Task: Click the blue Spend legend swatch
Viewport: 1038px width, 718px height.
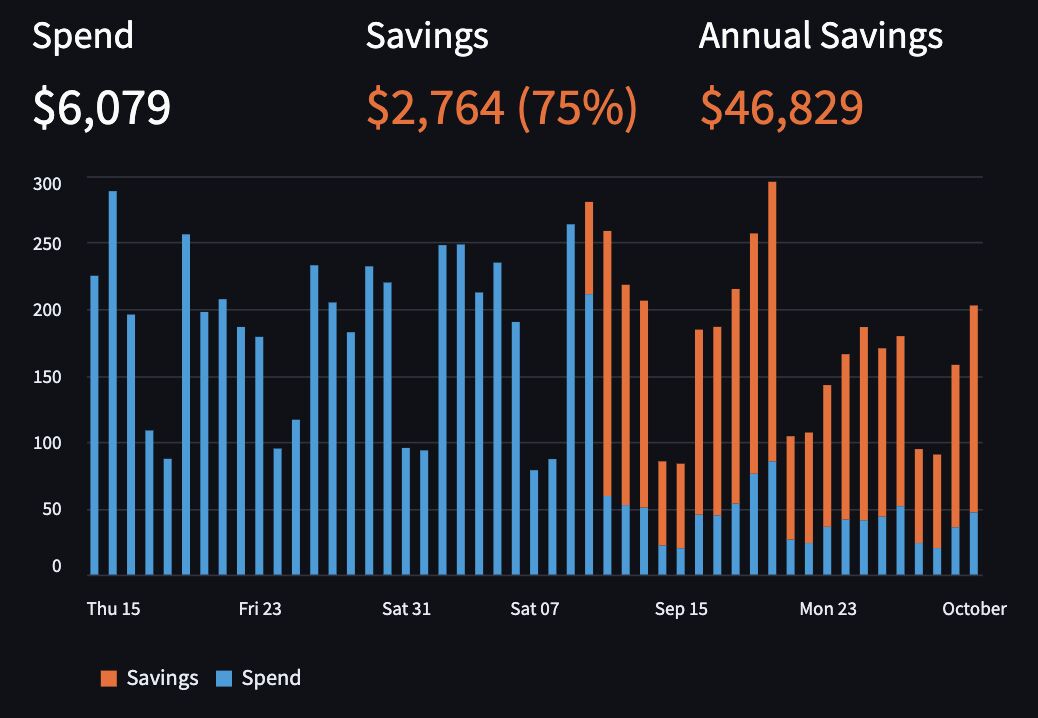Action: (224, 678)
